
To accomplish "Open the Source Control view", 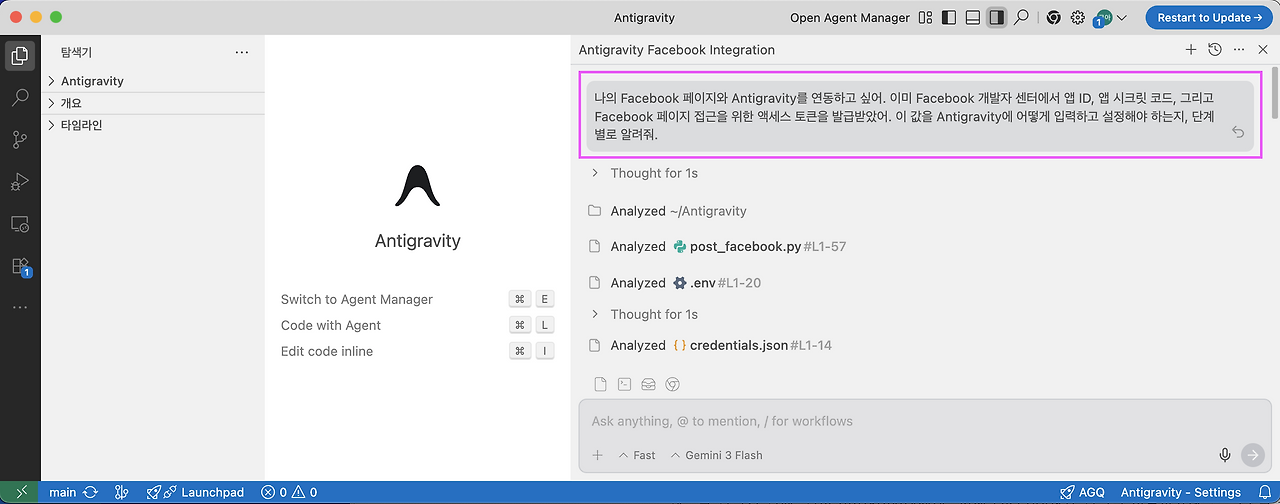I will [20, 140].
